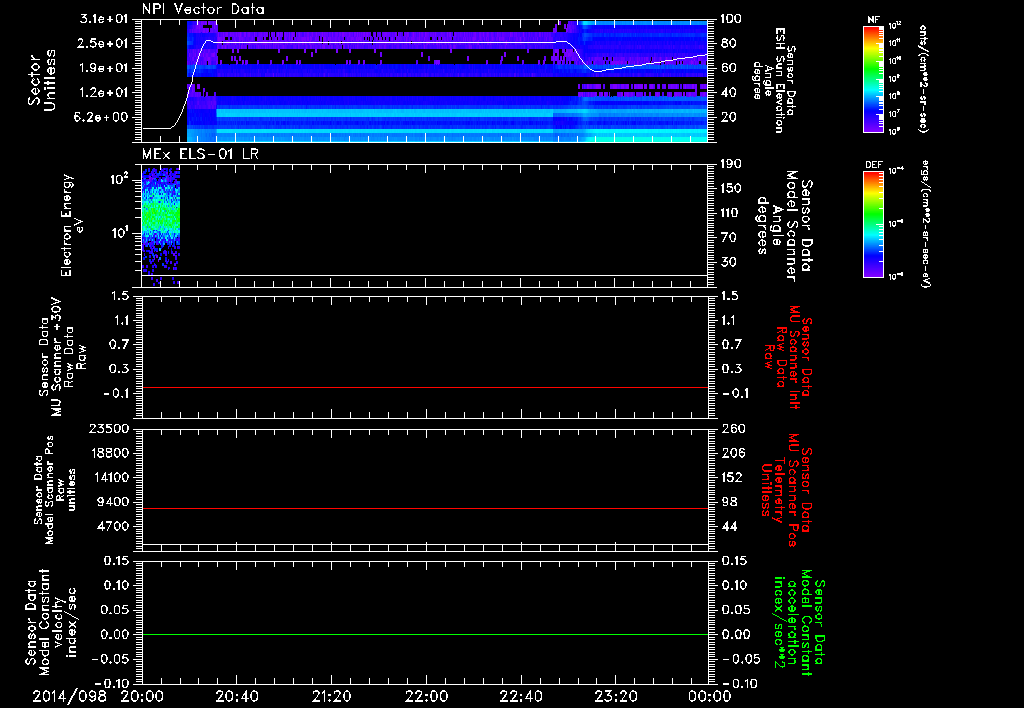Click the '2014/098 20:00' start time label
The height and width of the screenshot is (708, 1024).
tap(99, 697)
